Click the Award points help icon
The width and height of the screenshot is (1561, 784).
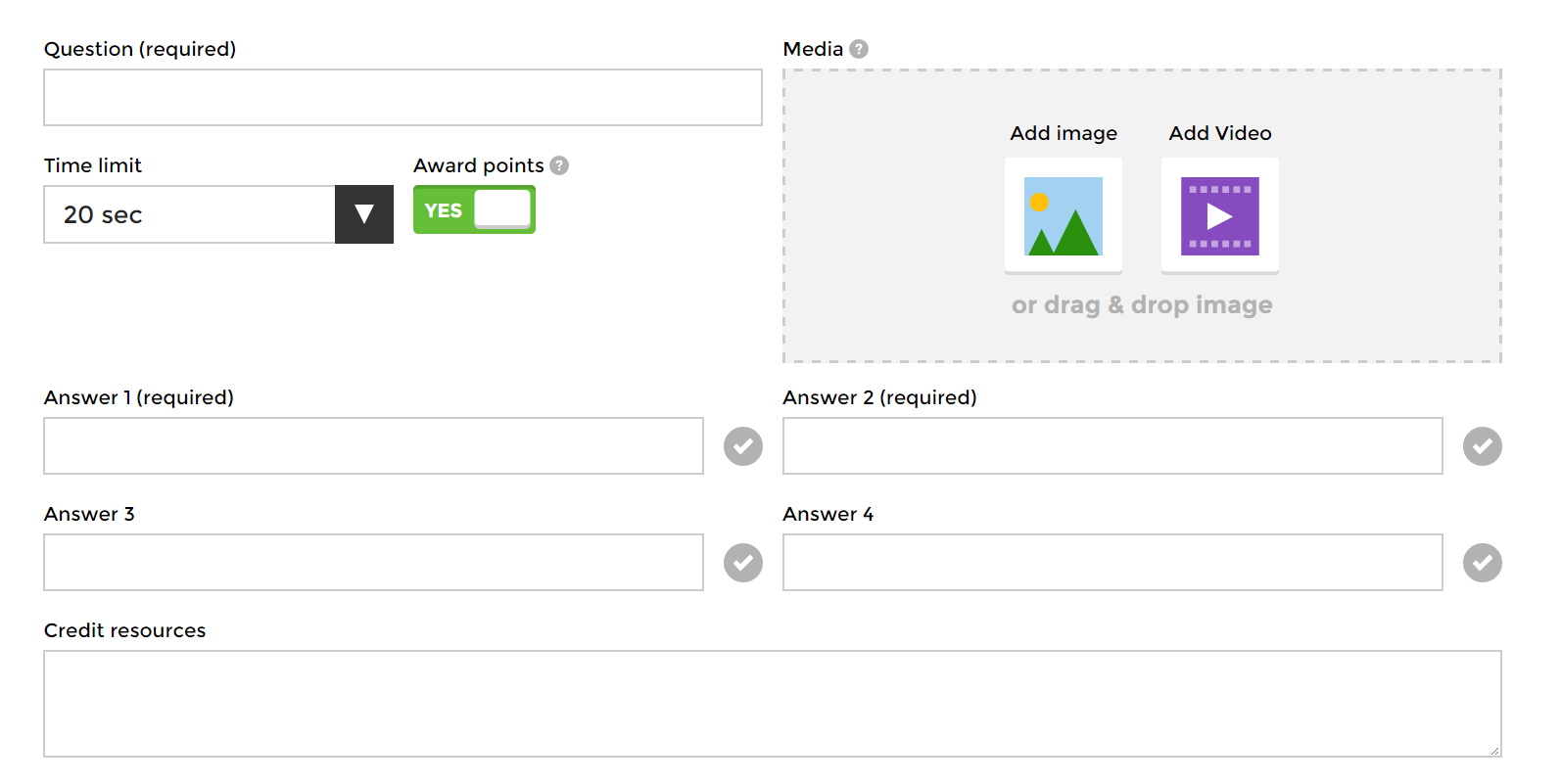click(x=559, y=165)
